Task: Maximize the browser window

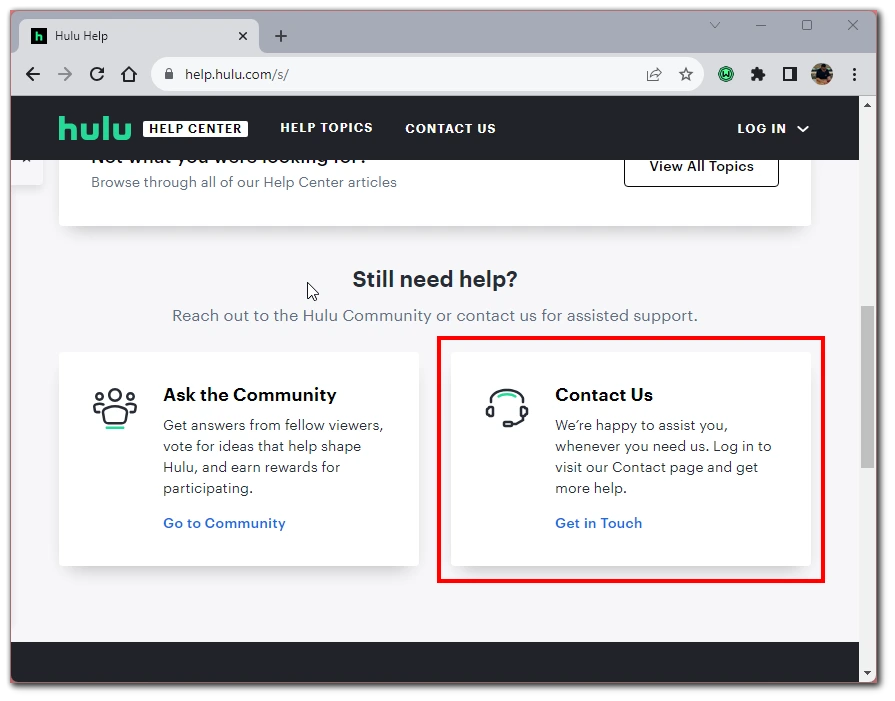Action: click(807, 25)
